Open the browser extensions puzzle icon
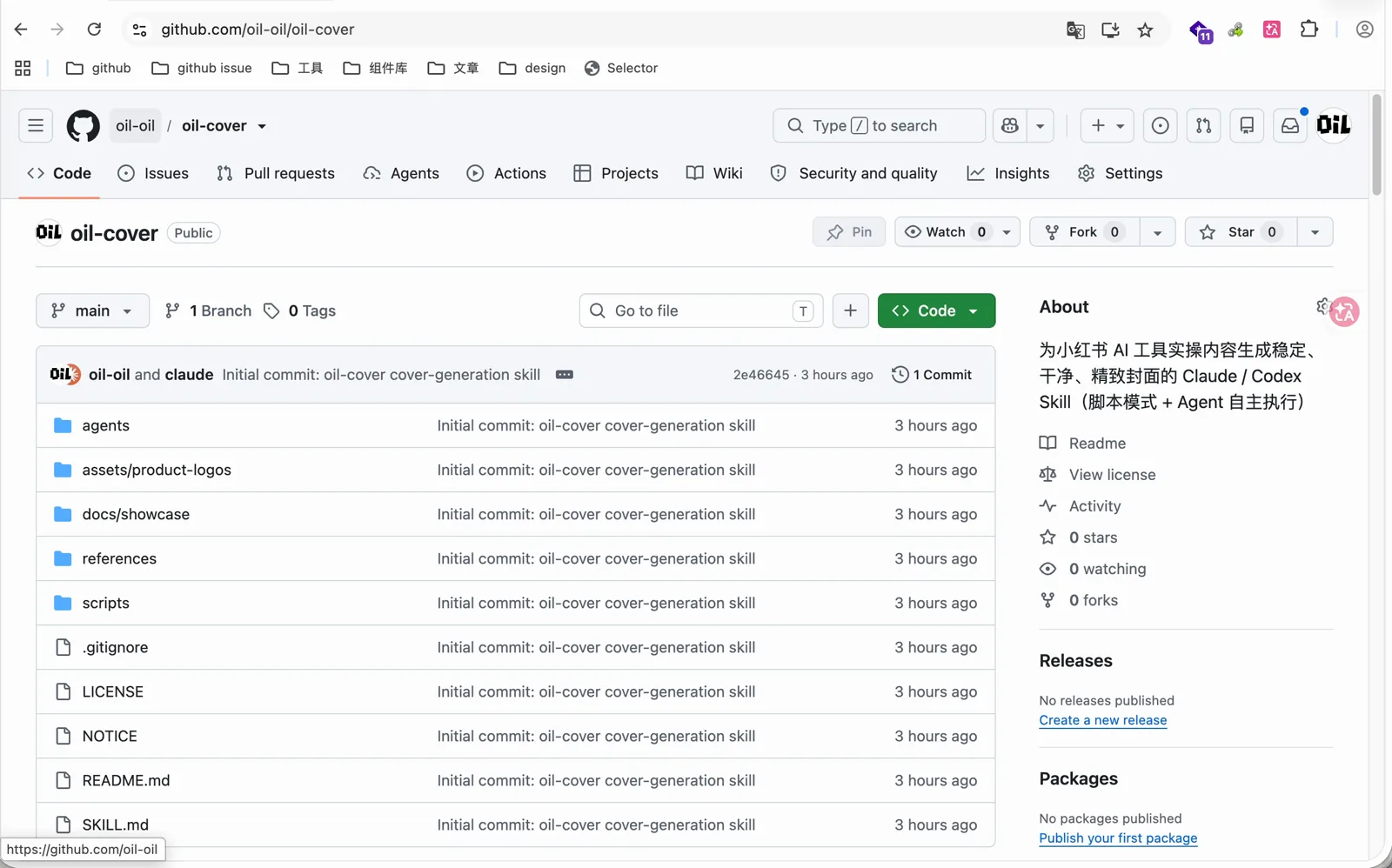Screen dimensions: 1392x868 click(1309, 30)
